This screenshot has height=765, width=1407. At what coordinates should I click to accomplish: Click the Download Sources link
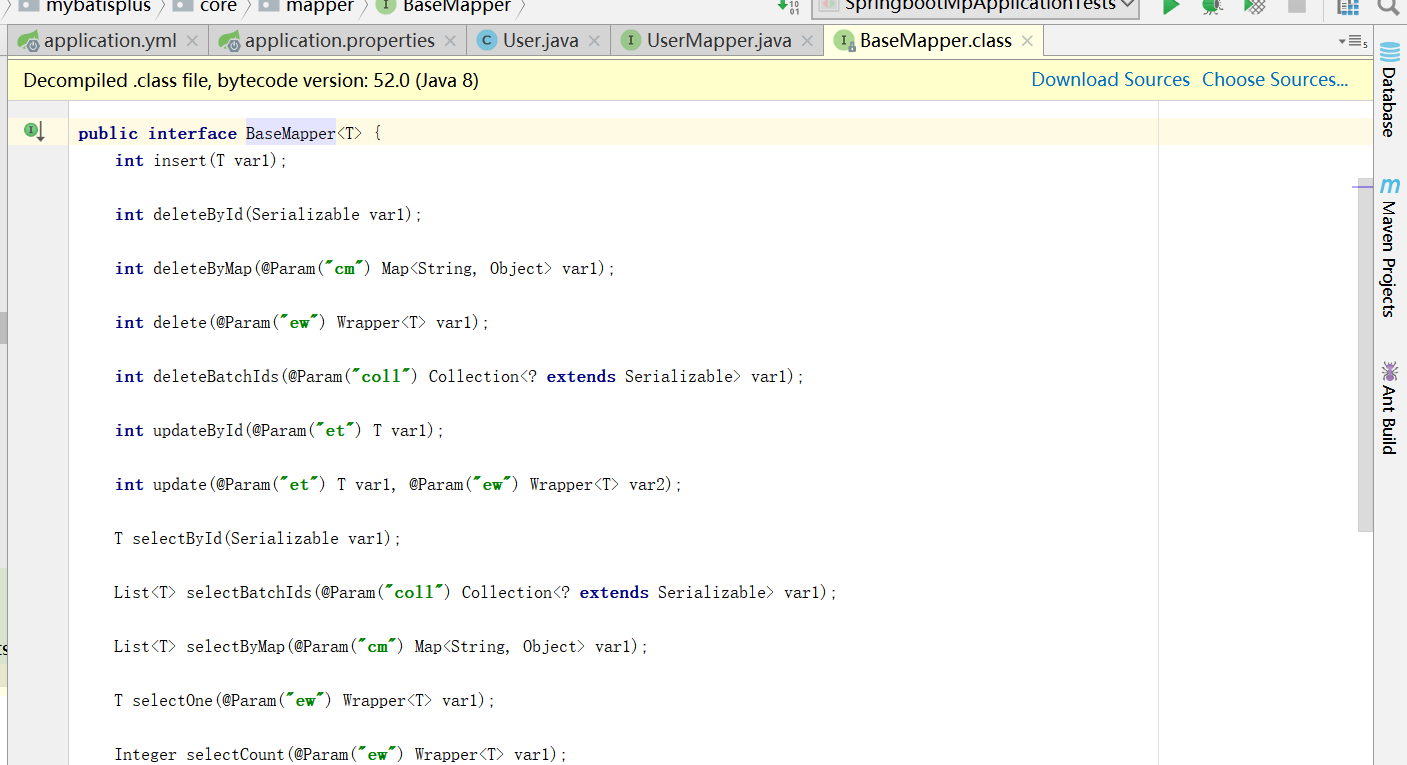[x=1110, y=80]
